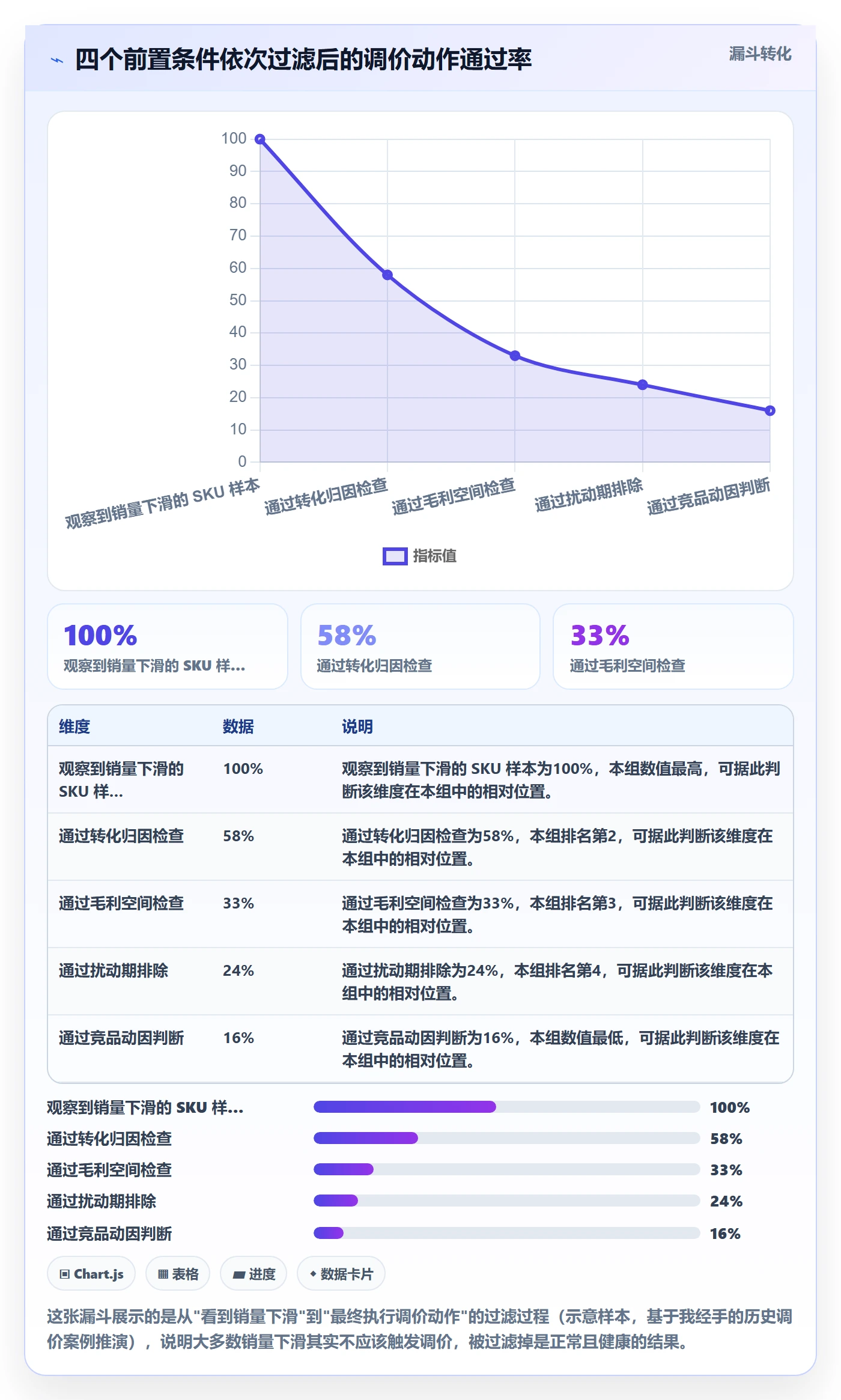Click the 100% progress bar
This screenshot has height=1400, width=841.
[507, 1107]
